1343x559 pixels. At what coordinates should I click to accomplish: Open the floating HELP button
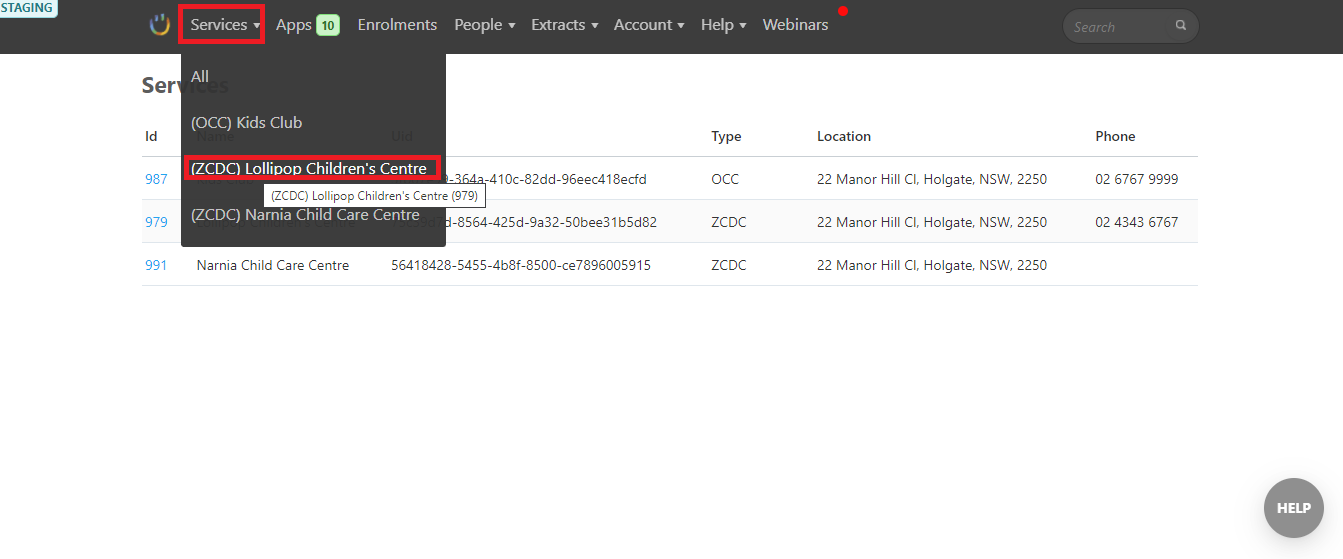1293,508
